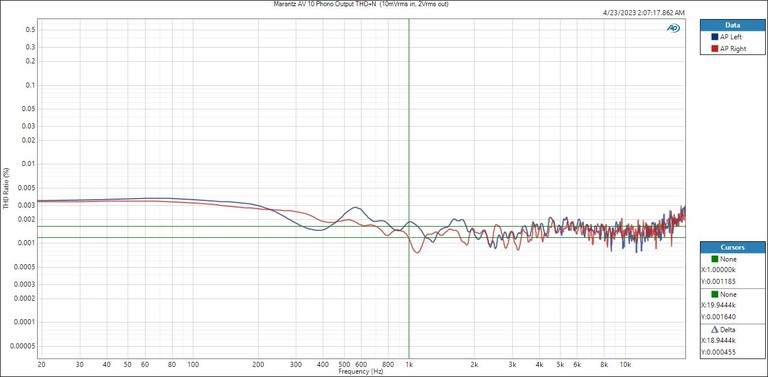Select the AP Right trace label

[x=733, y=49]
